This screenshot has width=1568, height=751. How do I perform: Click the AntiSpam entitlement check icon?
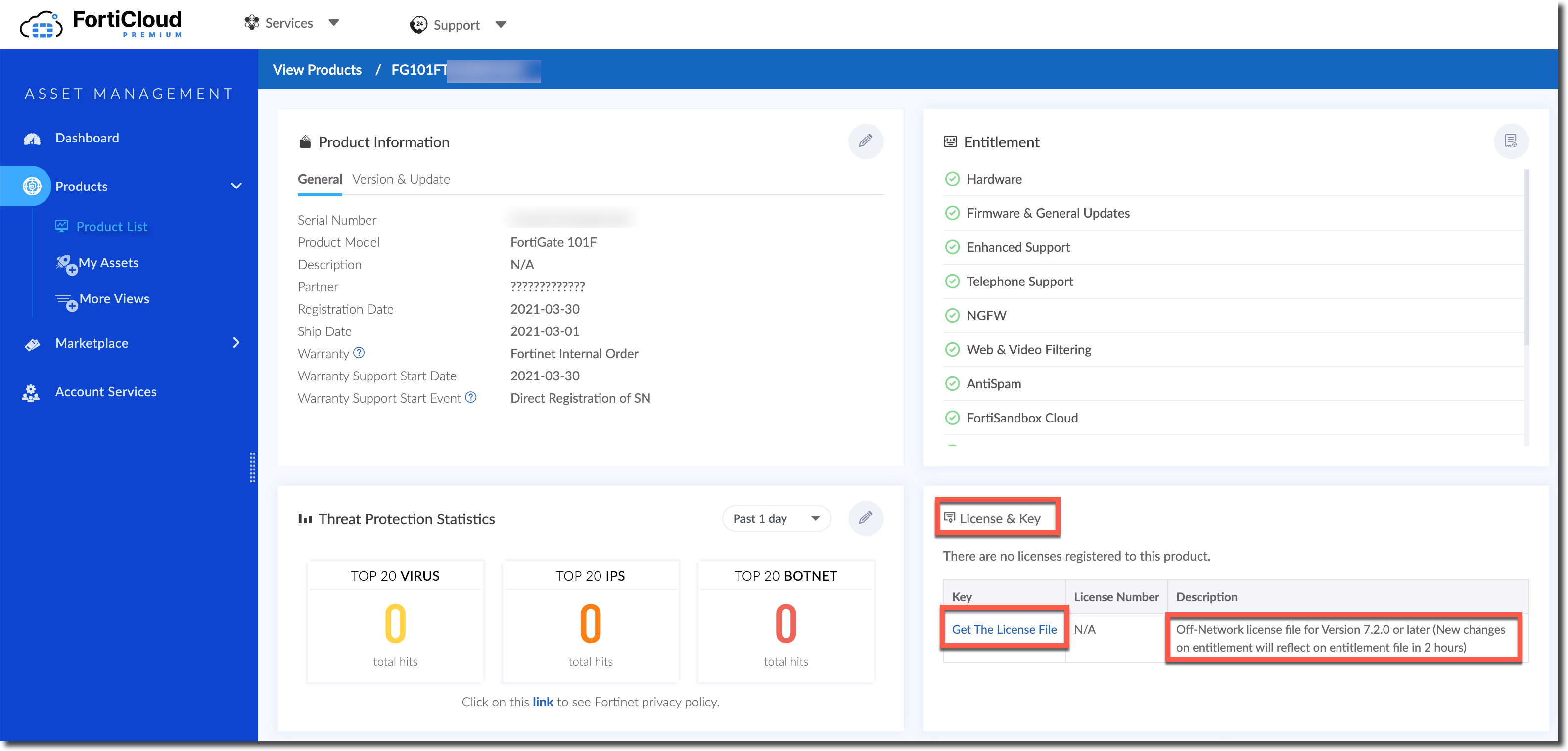coord(952,383)
